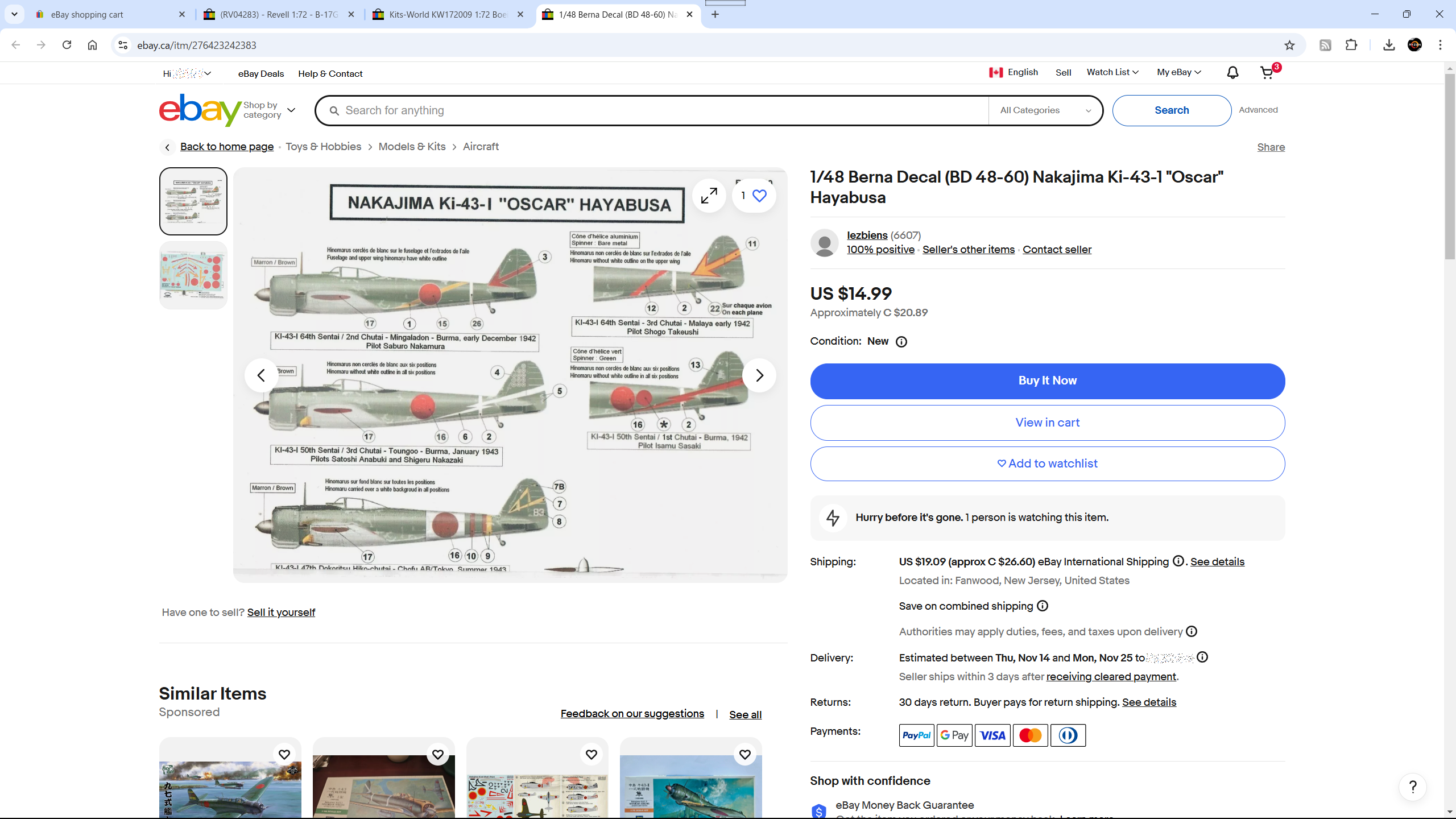Change language from English
The image size is (1456, 819).
[x=1014, y=72]
